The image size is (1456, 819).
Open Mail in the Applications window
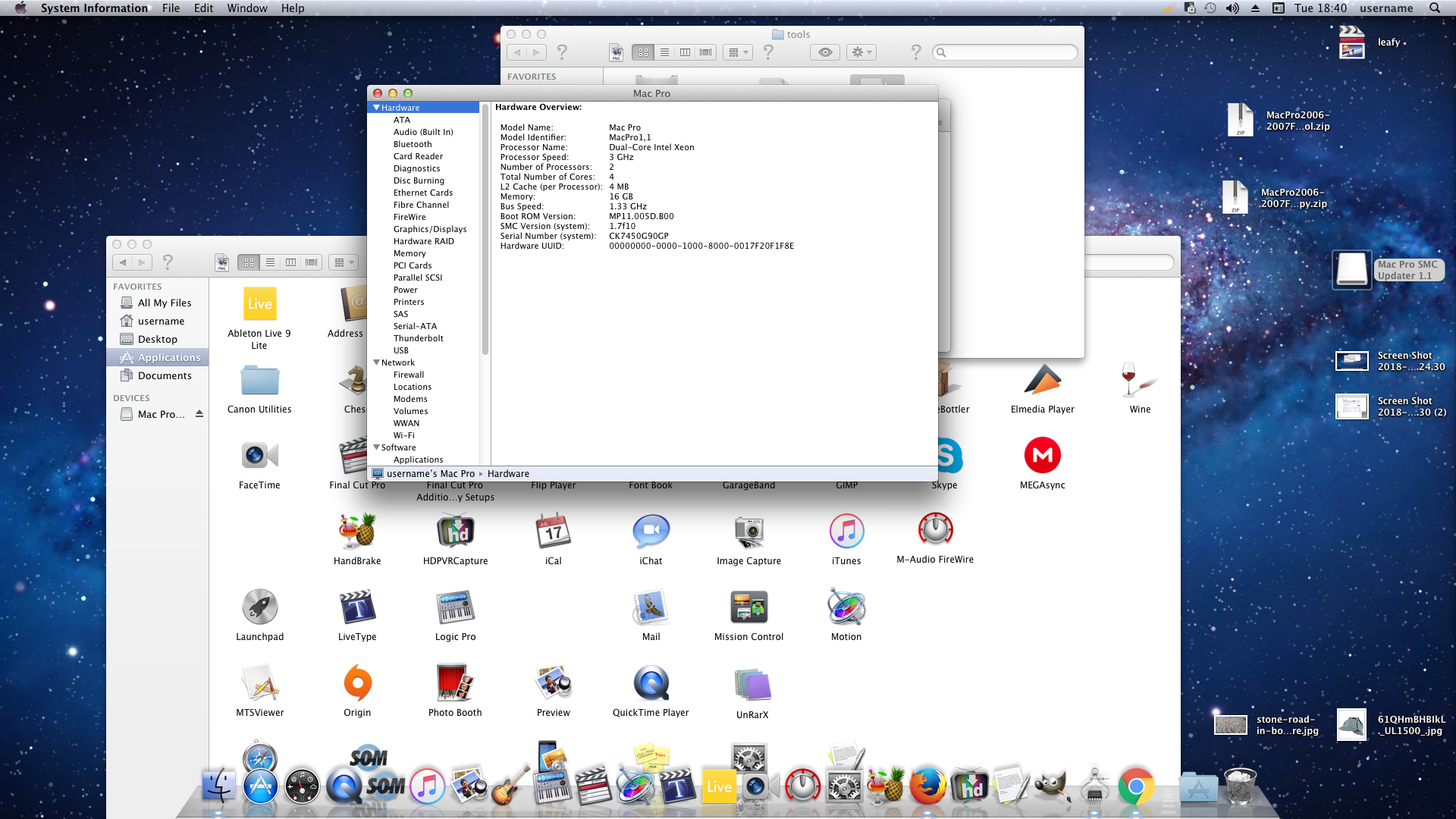[651, 607]
